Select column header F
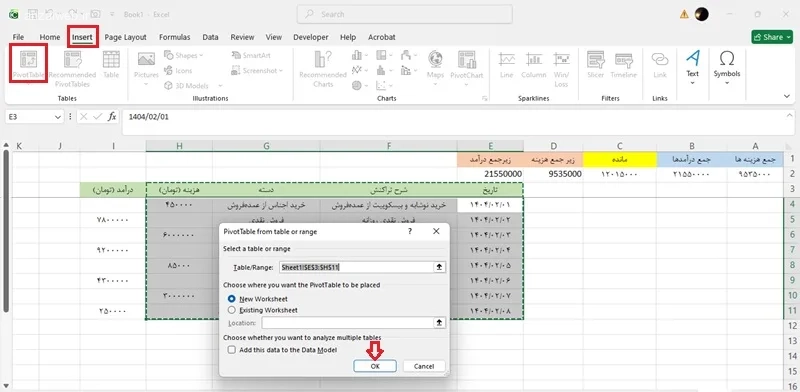Image resolution: width=800 pixels, height=392 pixels. click(x=389, y=146)
